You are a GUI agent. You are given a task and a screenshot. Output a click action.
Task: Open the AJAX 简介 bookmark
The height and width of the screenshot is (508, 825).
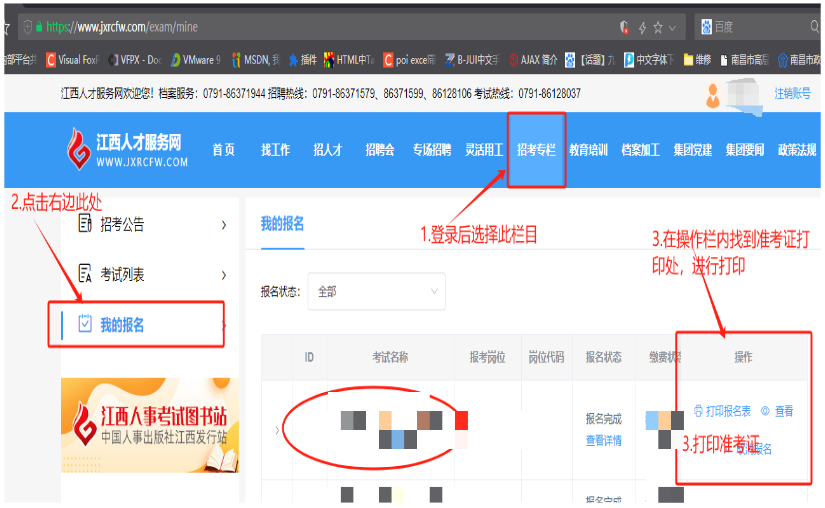tap(533, 60)
